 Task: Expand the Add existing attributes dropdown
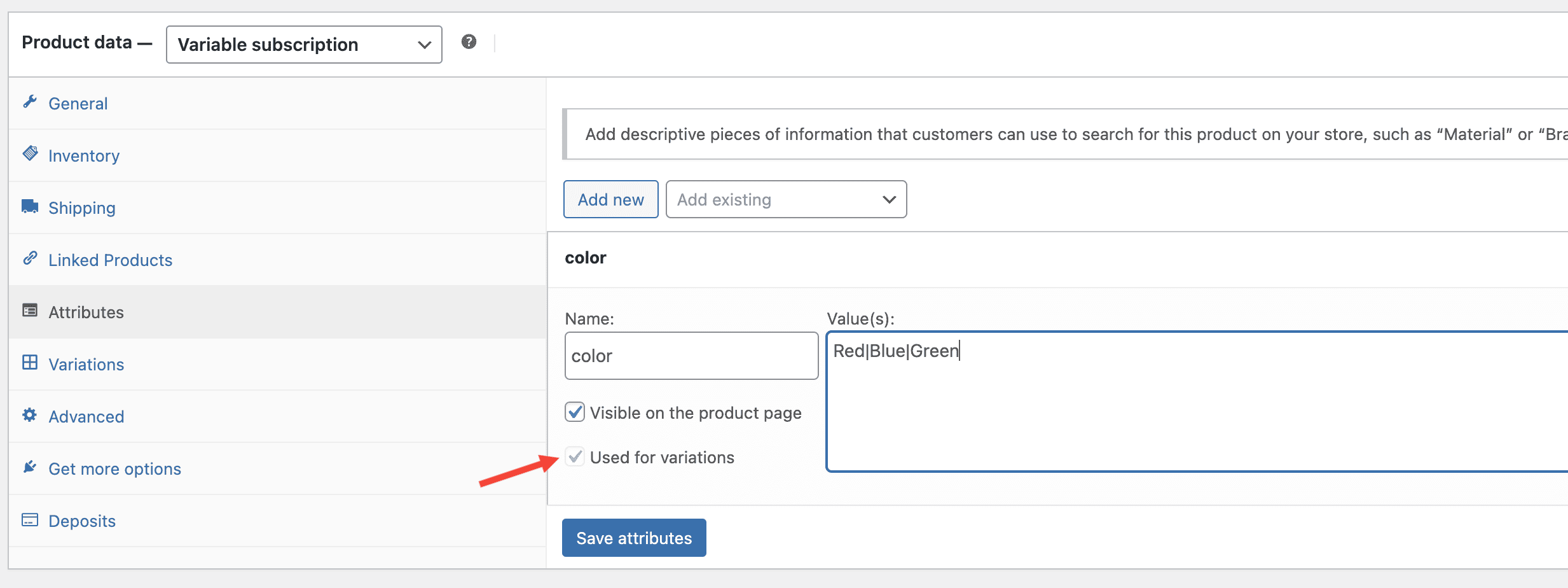[x=786, y=199]
